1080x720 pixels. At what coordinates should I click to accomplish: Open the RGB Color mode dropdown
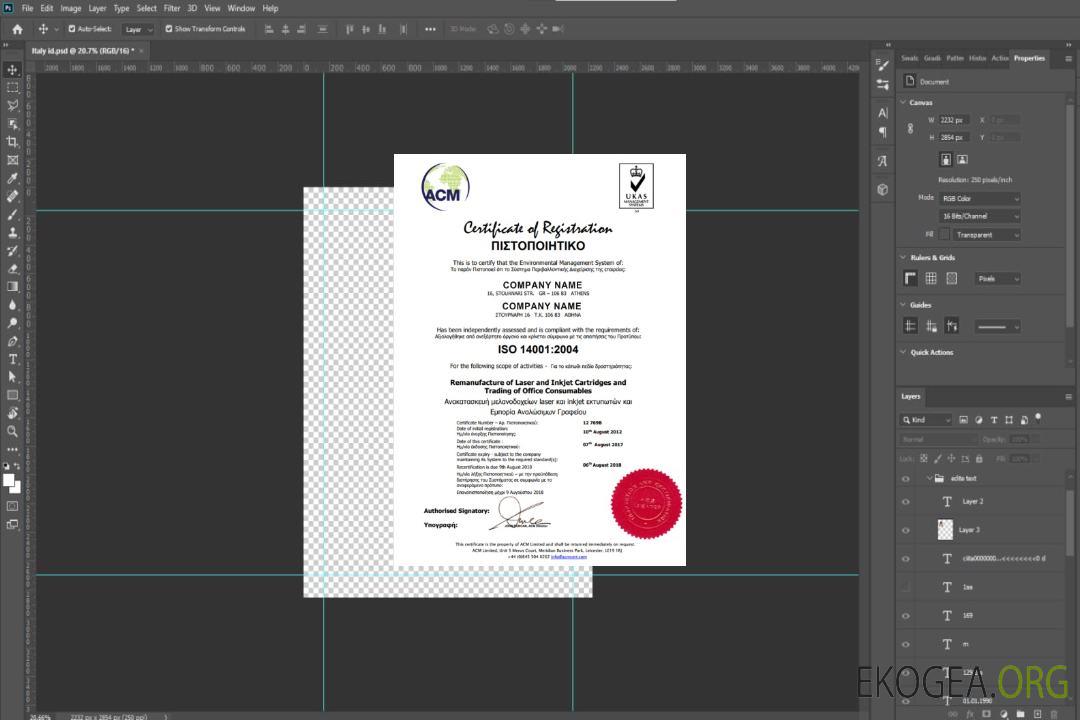[980, 199]
